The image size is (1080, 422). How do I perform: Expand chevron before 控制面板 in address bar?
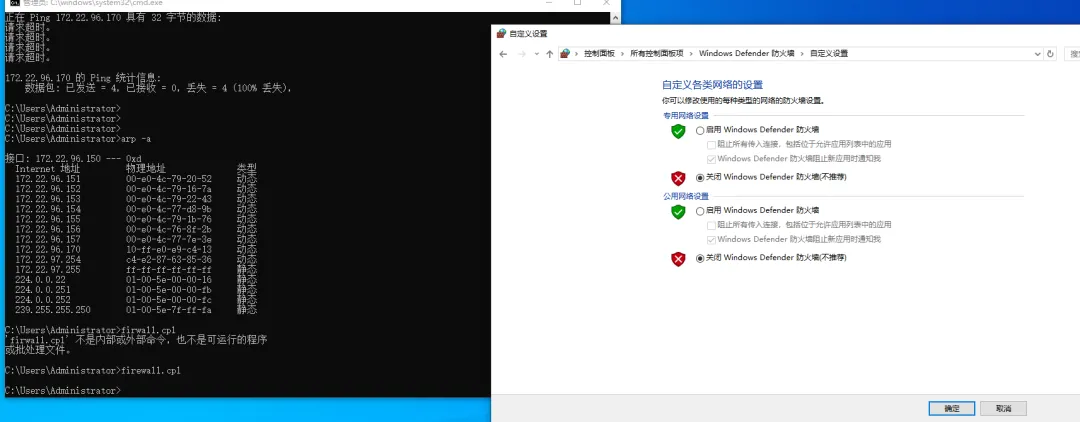click(578, 54)
